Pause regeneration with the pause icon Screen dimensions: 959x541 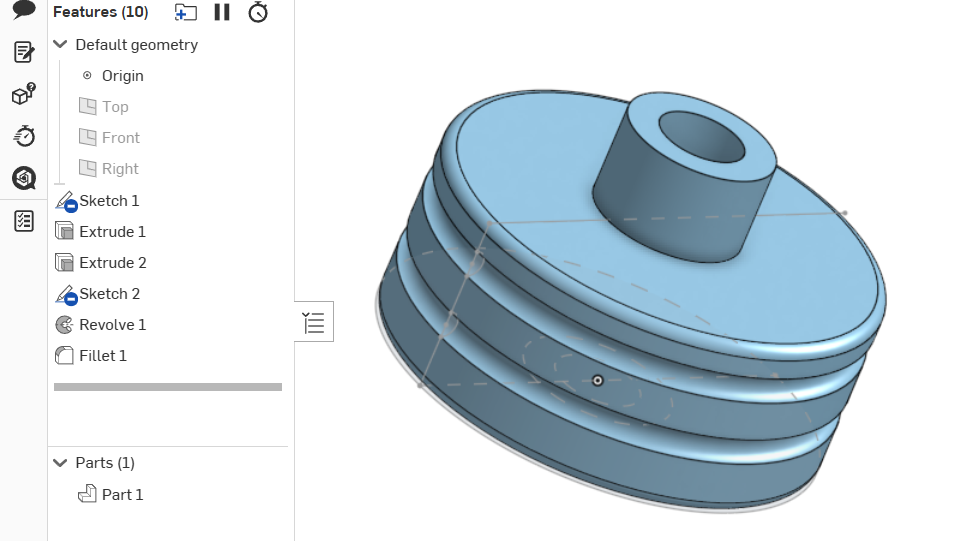[222, 12]
